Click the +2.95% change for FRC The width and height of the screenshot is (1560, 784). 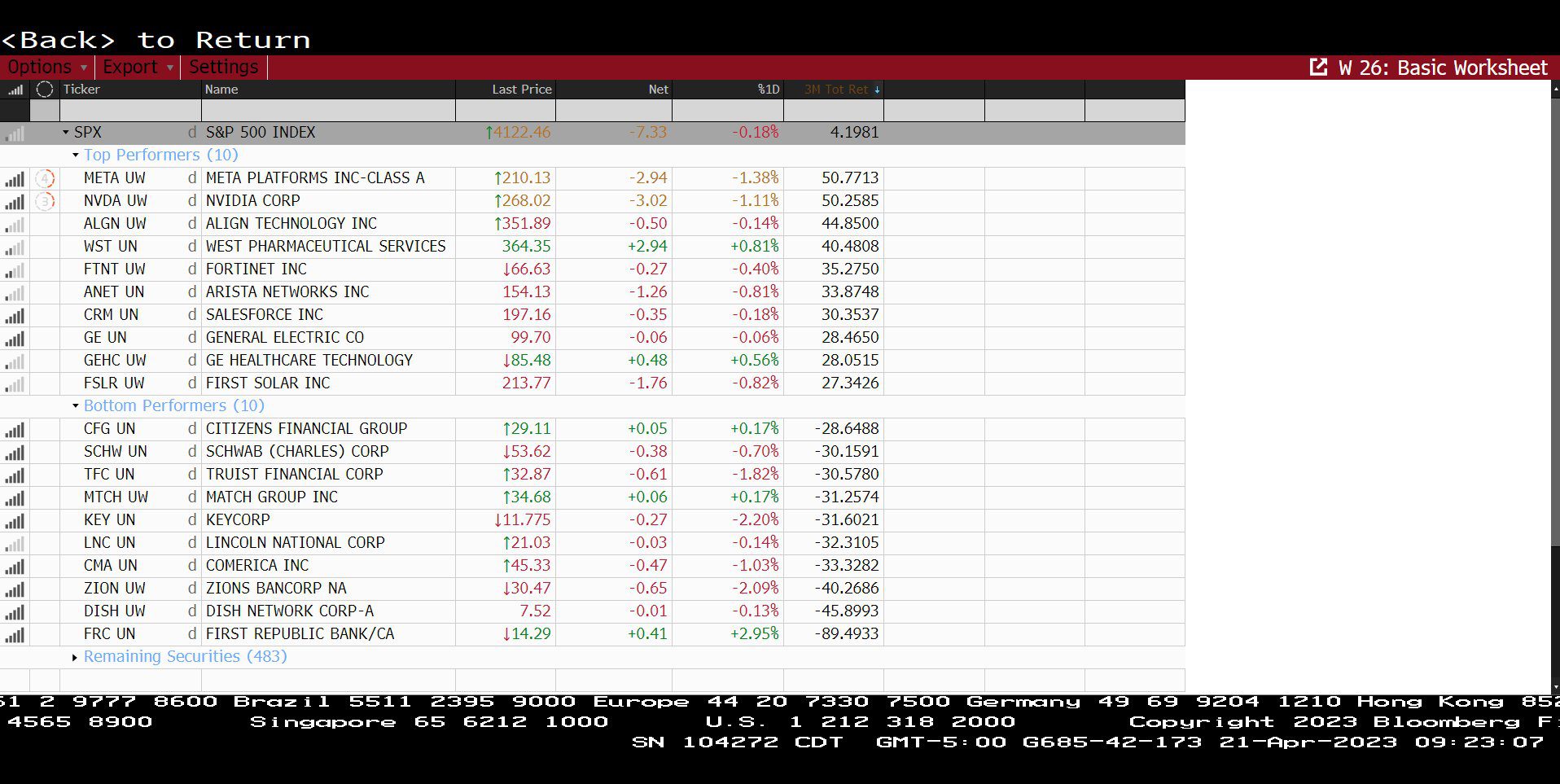click(754, 634)
